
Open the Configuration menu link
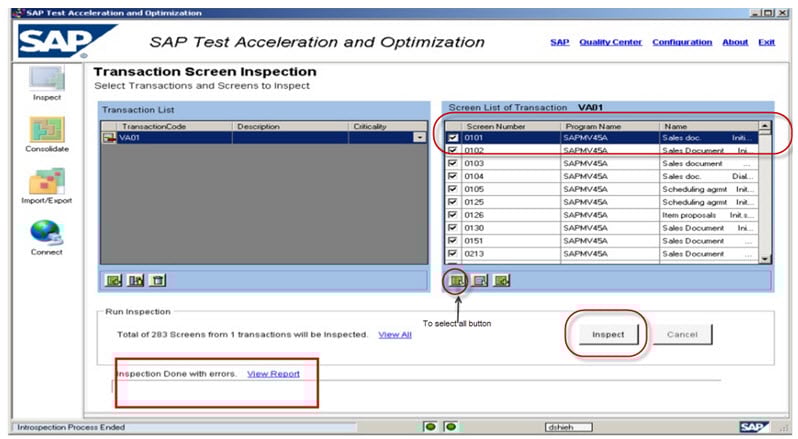(x=682, y=42)
